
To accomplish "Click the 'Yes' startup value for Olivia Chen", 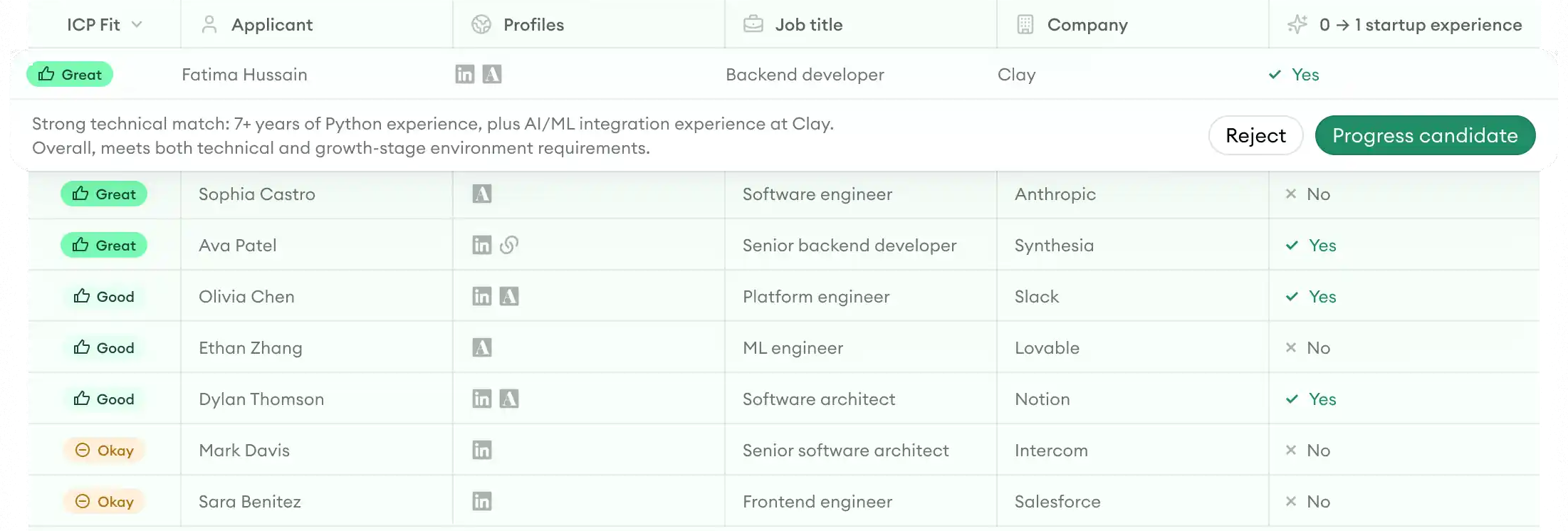I will tap(1311, 296).
